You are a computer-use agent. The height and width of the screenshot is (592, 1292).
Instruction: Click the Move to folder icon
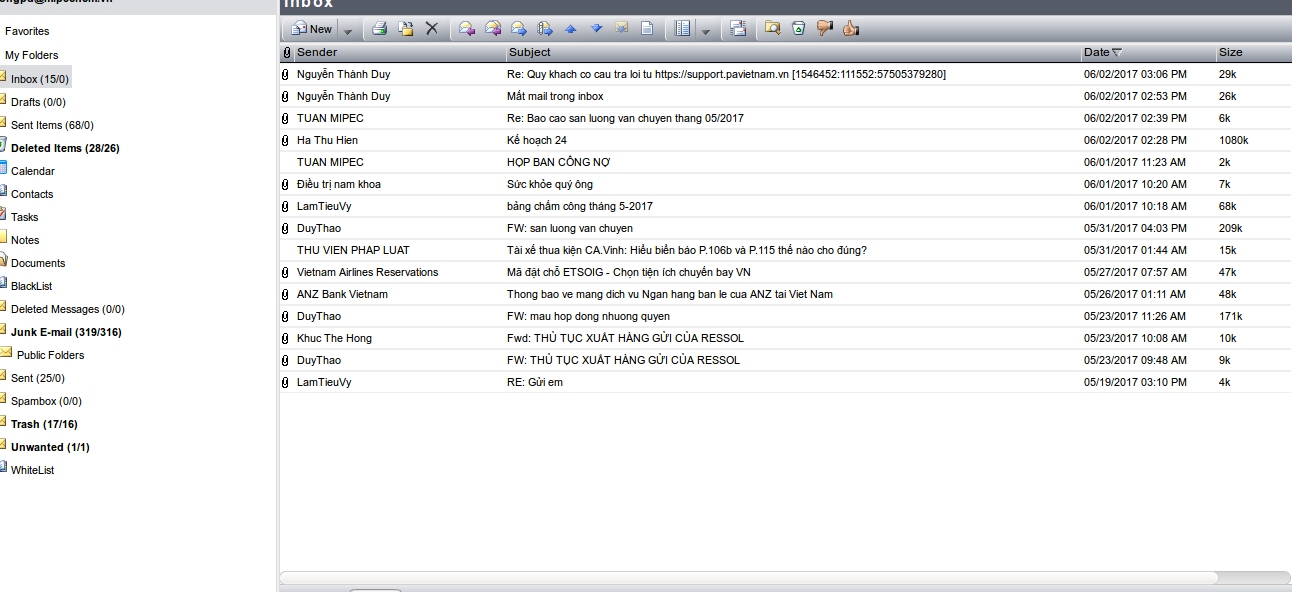click(406, 29)
